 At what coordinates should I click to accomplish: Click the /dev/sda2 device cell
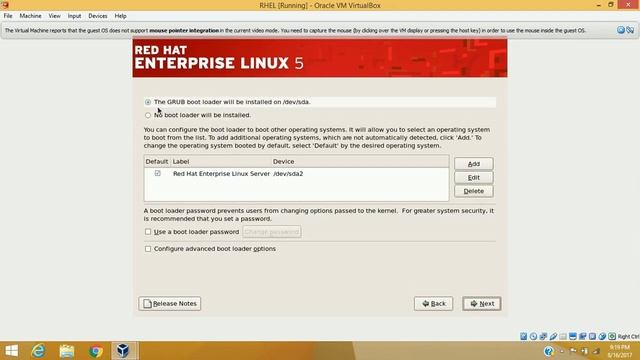(288, 173)
